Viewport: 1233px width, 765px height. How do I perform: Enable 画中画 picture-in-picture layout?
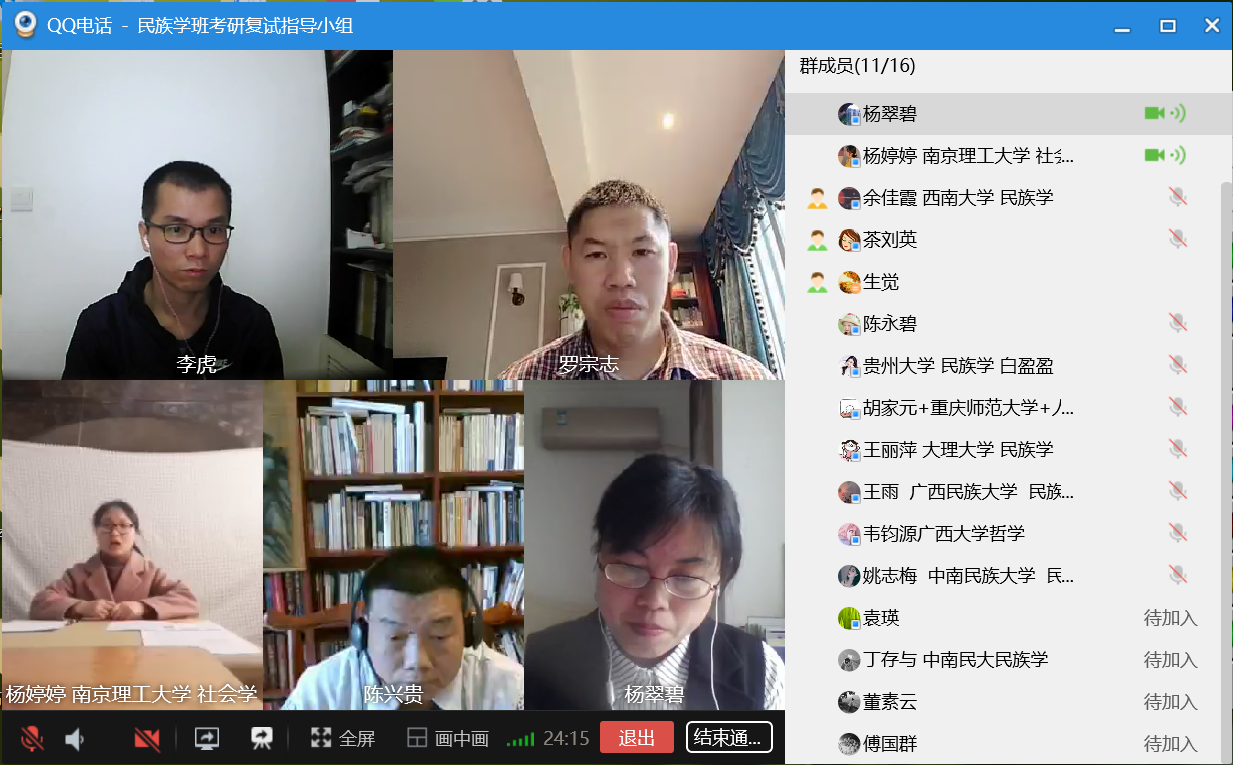pyautogui.click(x=448, y=739)
